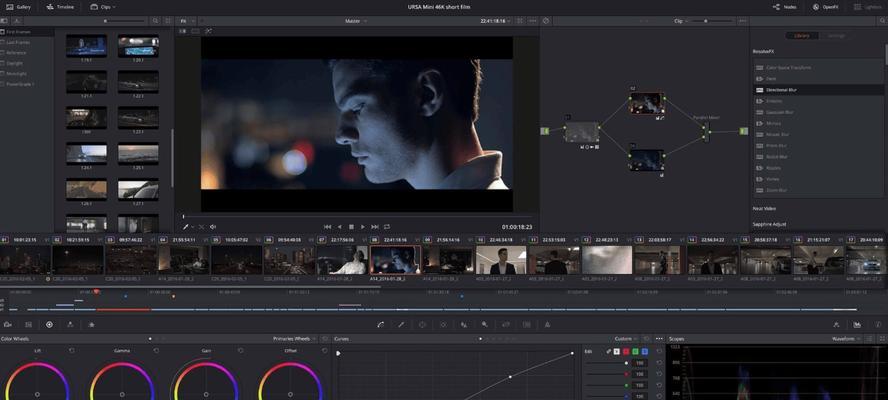Open the Color Match palette icon
This screenshot has width=888, height=400.
28,325
